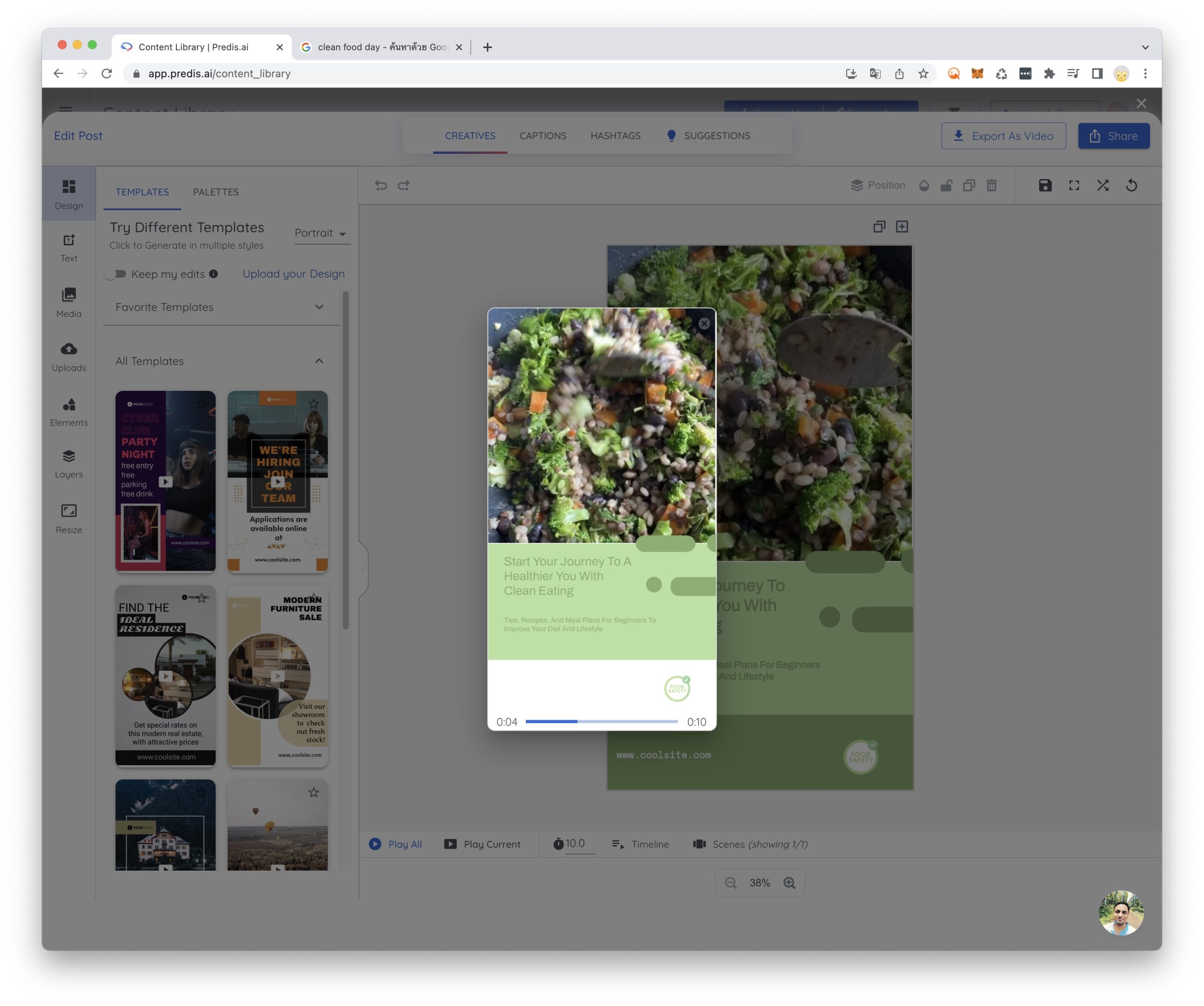Switch to the Captions tab
Screen dimensions: 1204x1006
point(542,136)
